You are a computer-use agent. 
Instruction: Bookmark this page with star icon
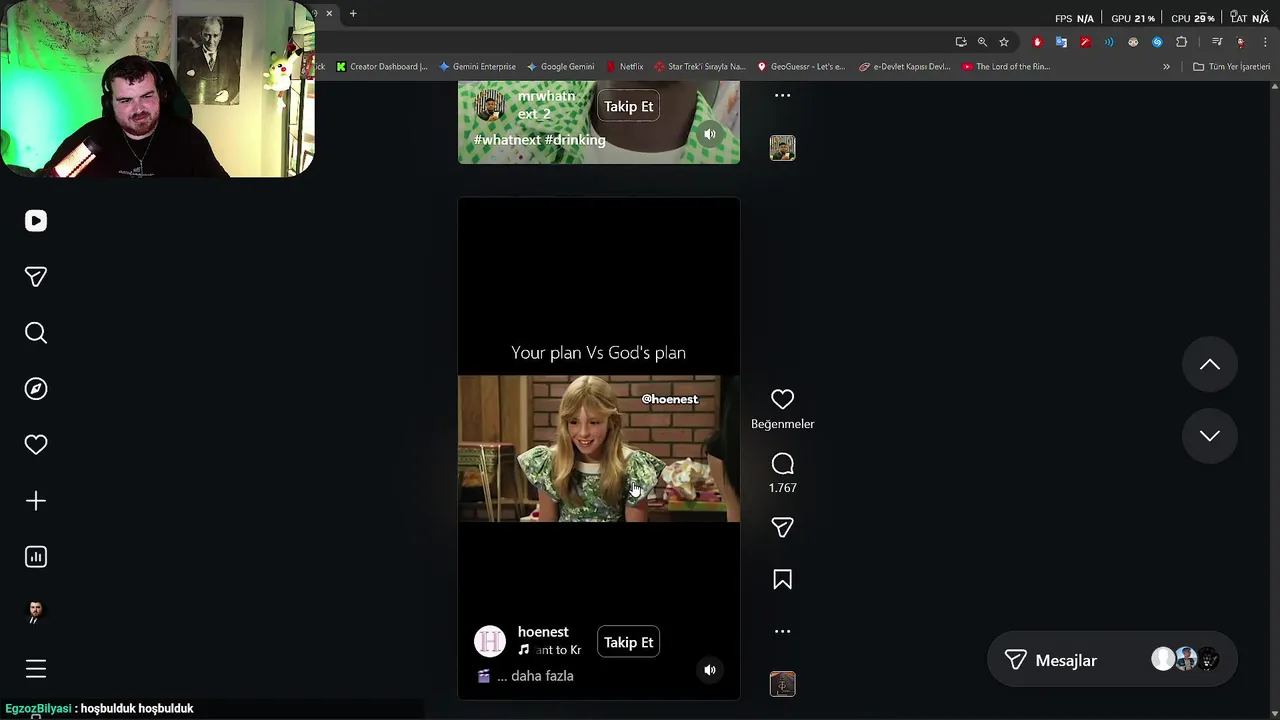coord(1004,42)
